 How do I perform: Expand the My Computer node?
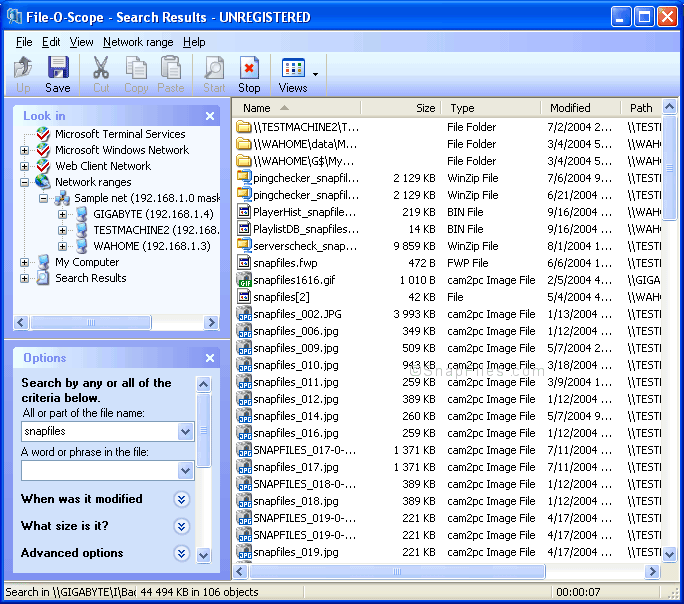[x=24, y=263]
